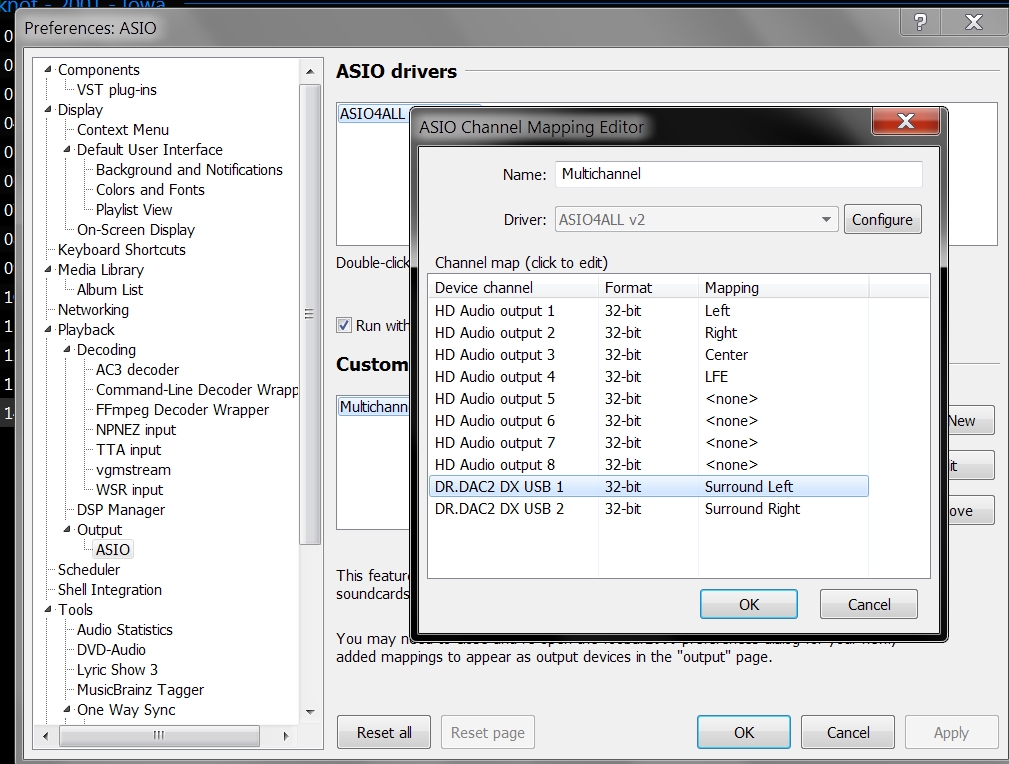Open Keyboard Shortcuts preferences page

tap(121, 250)
